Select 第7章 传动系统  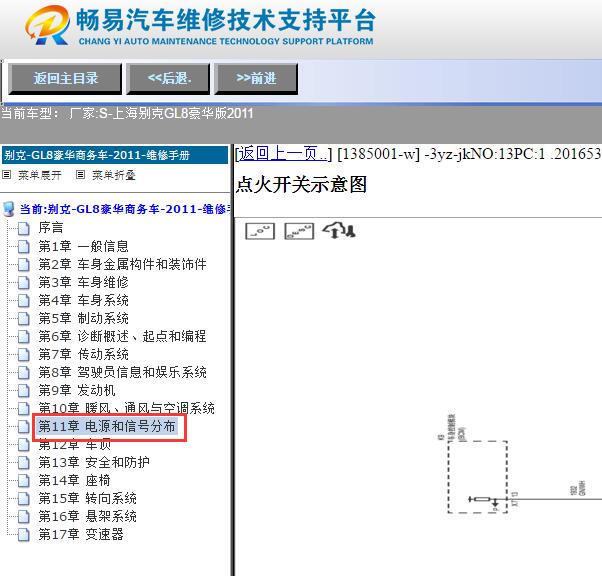83,354
